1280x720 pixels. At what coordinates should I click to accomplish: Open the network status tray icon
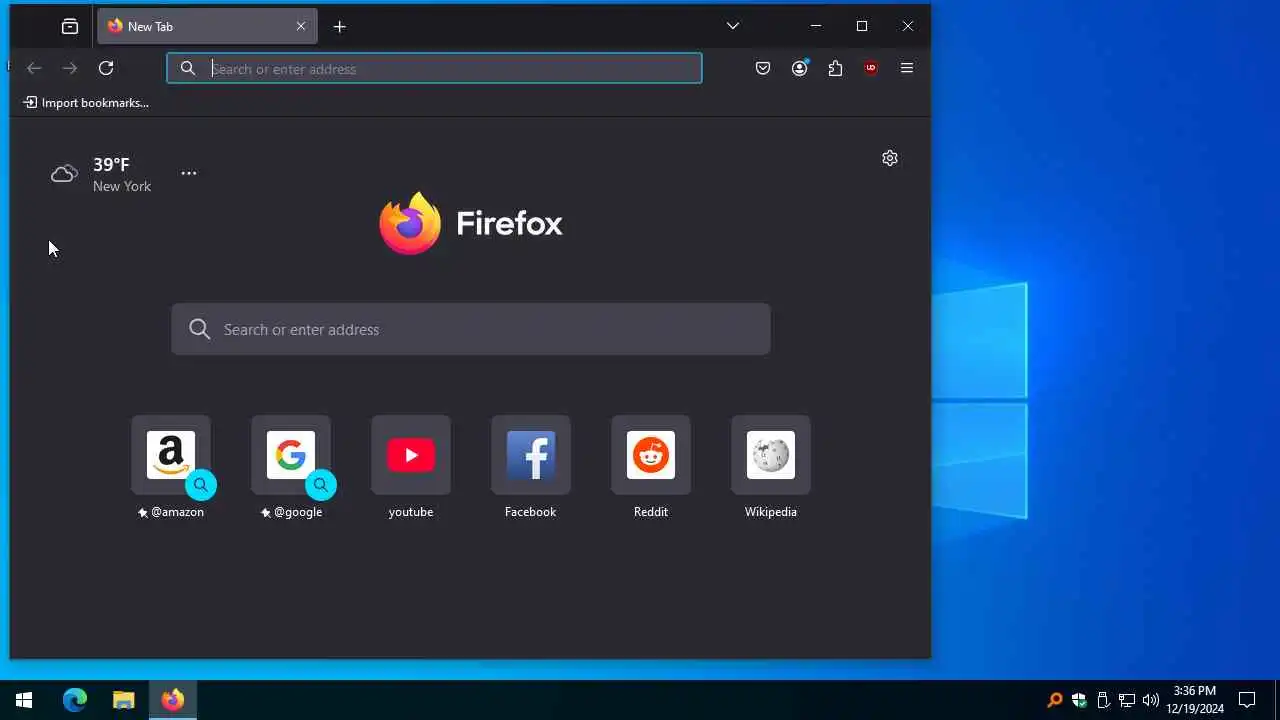(x=1127, y=700)
